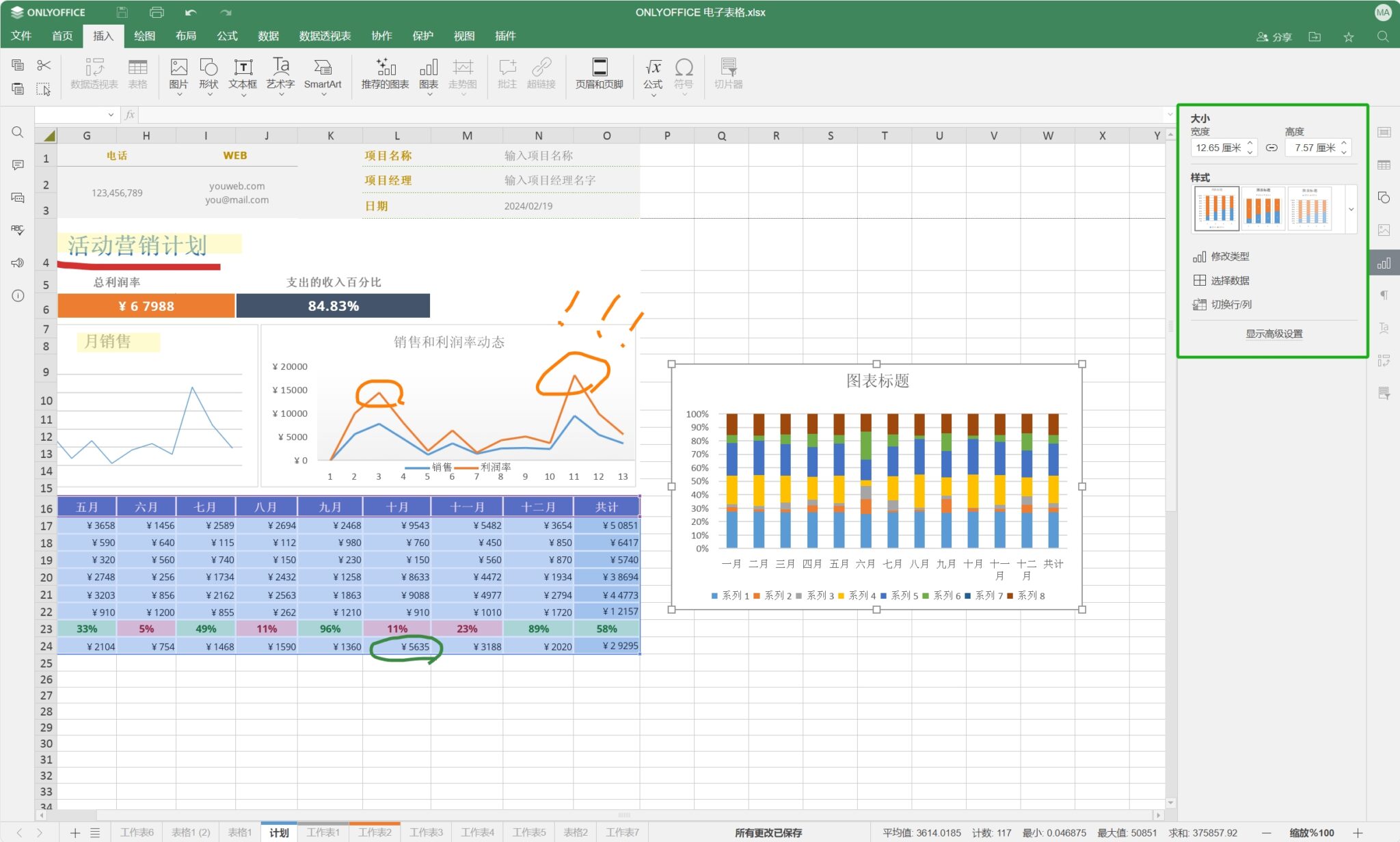Add a new sheet with plus button
This screenshot has width=1400, height=842.
point(75,832)
